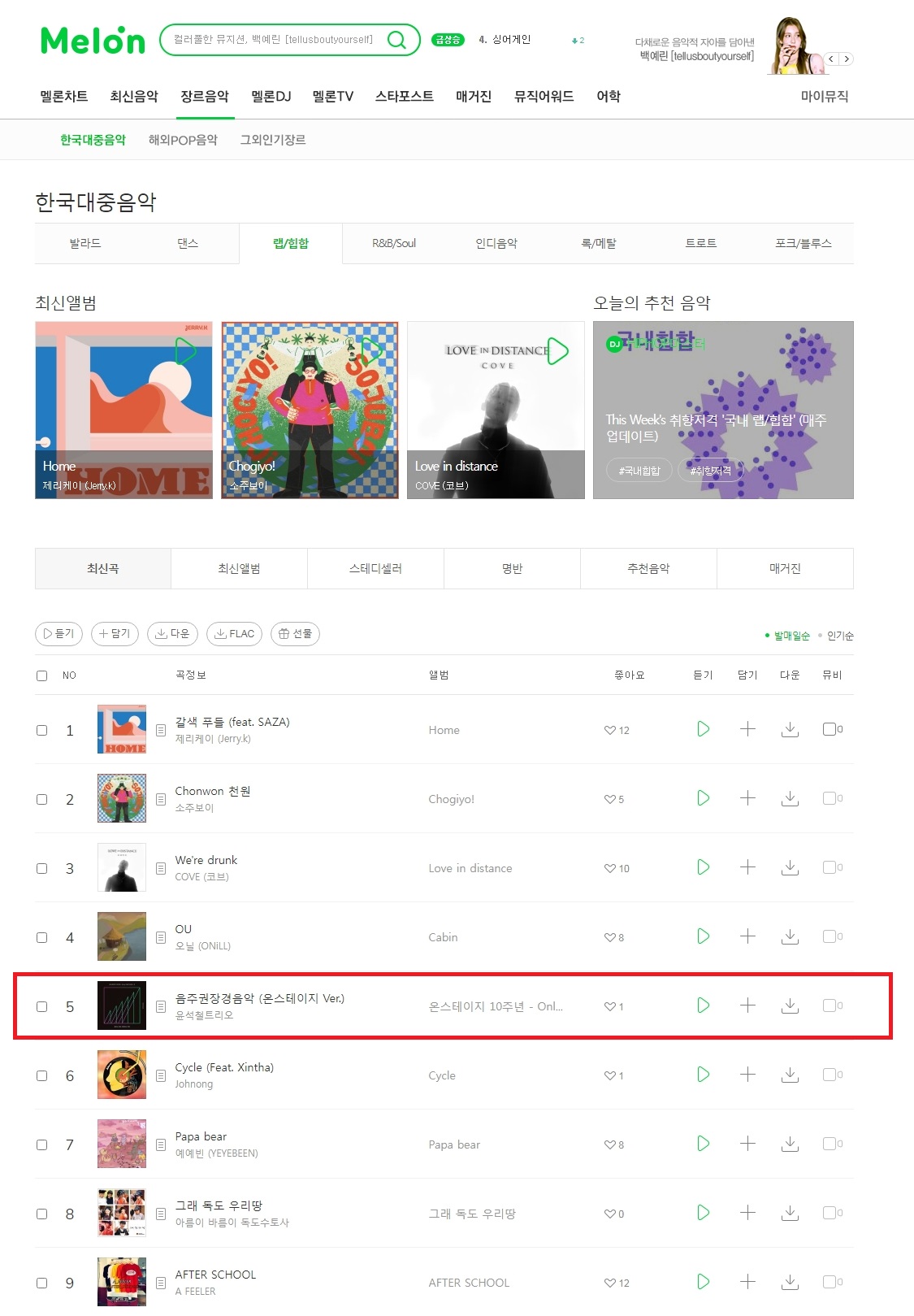Screen dimensions: 914x1316
Task: Click the search magnifier icon
Action: tap(396, 40)
